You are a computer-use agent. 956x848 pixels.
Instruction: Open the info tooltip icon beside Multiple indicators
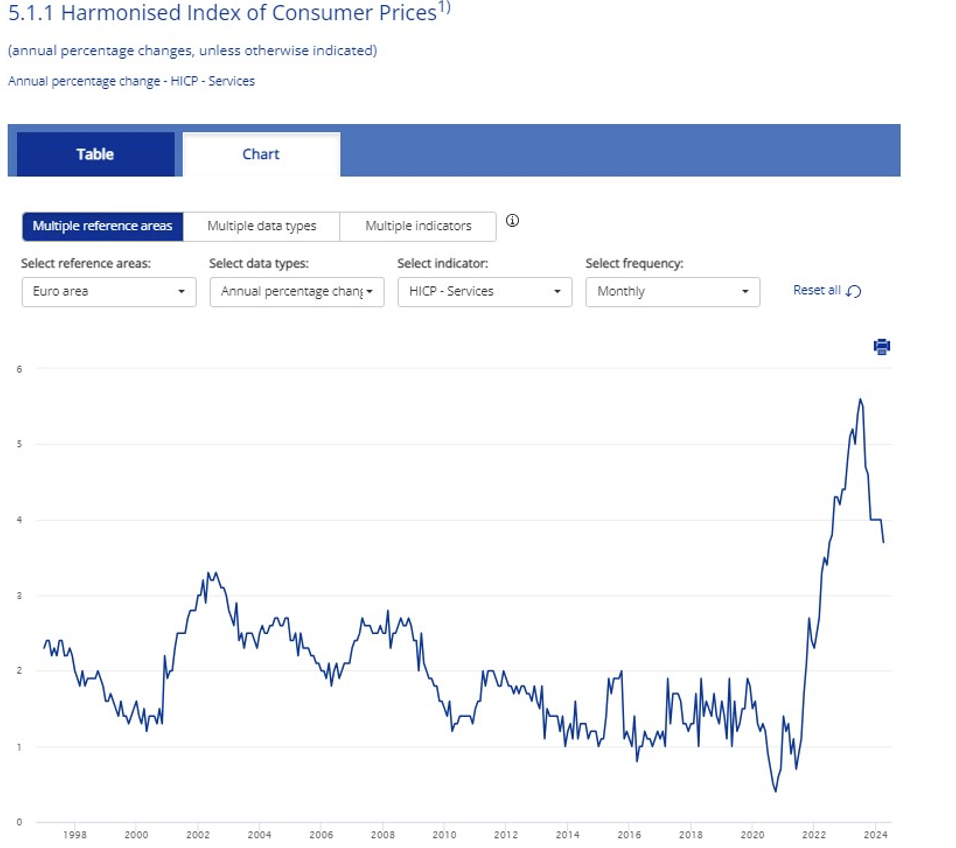tap(512, 221)
